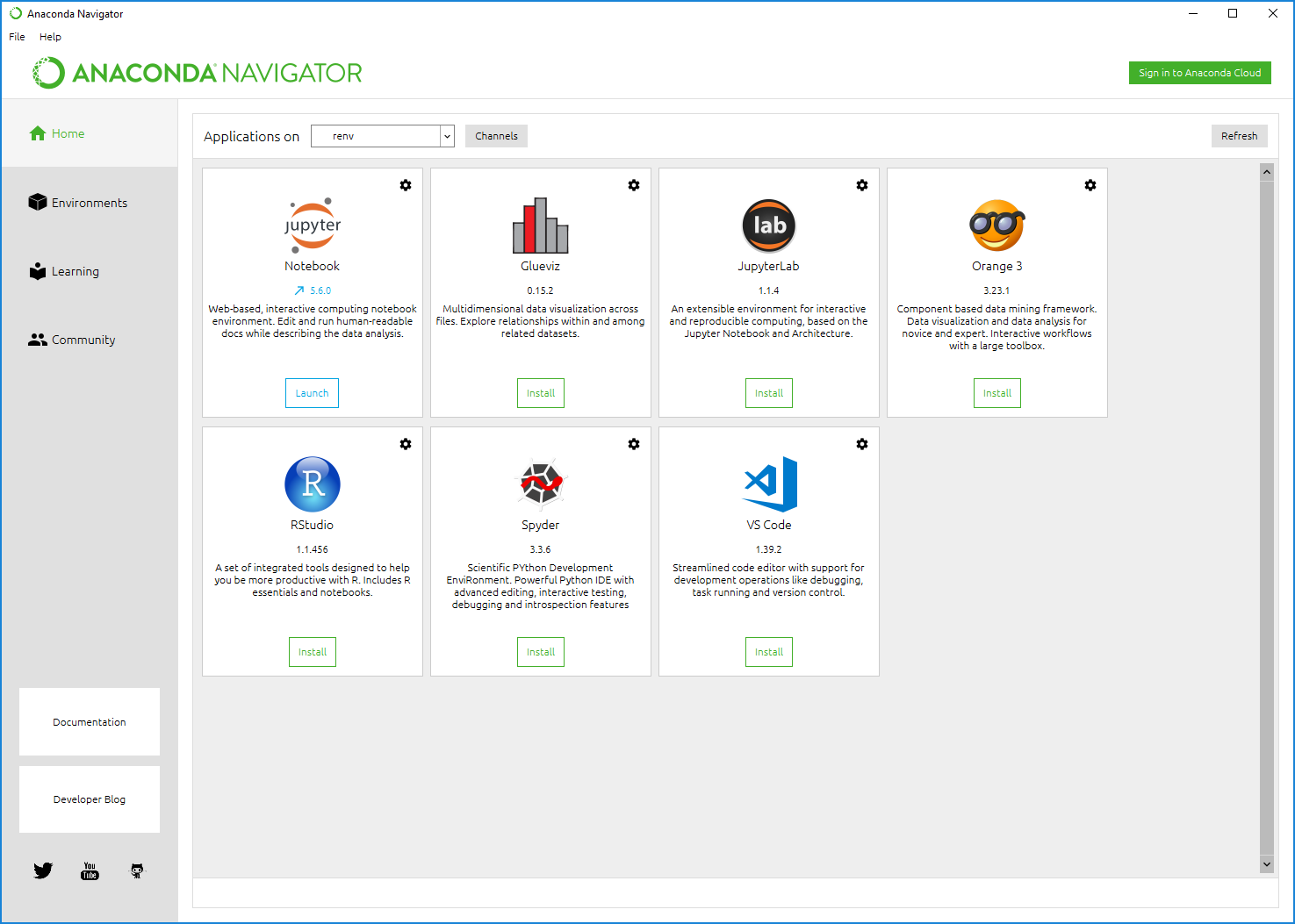The image size is (1295, 924).
Task: Click the VS Code version 1.39.2
Action: [x=769, y=549]
